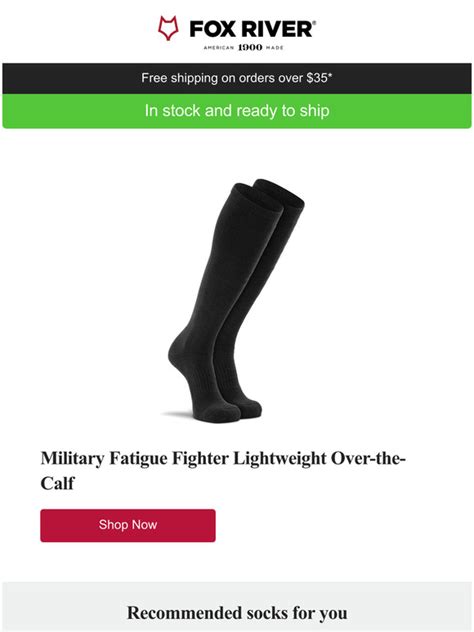Click the word "AMERICAN" under the logo
Image resolution: width=474 pixels, height=632 pixels.
(x=219, y=48)
